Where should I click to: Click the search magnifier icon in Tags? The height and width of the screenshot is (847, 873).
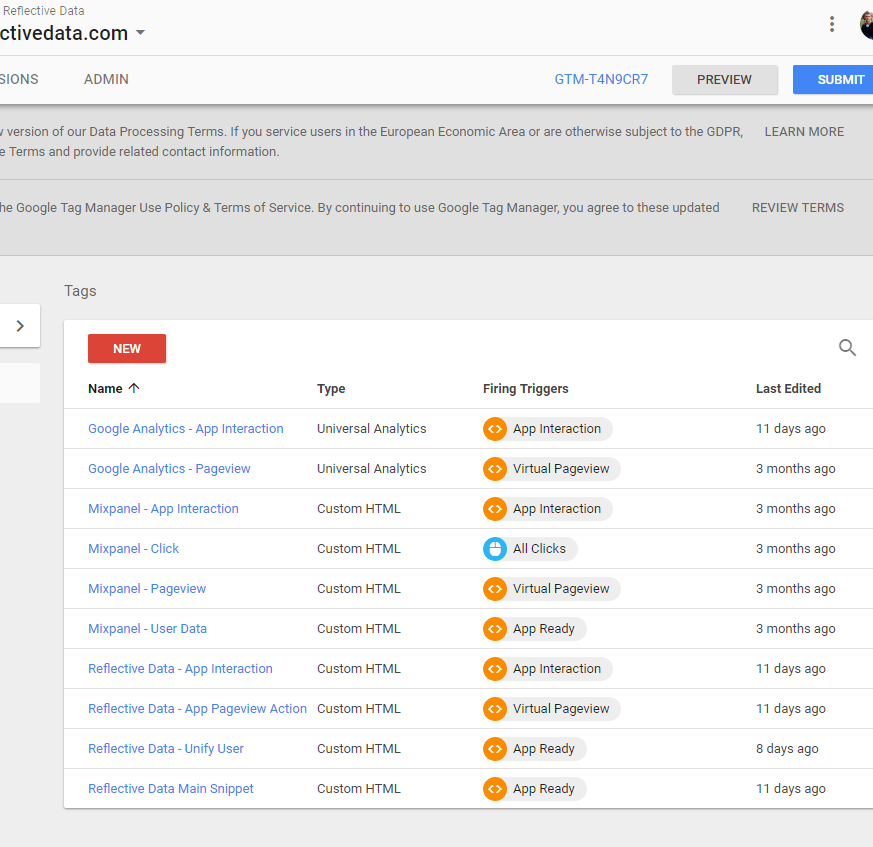847,347
